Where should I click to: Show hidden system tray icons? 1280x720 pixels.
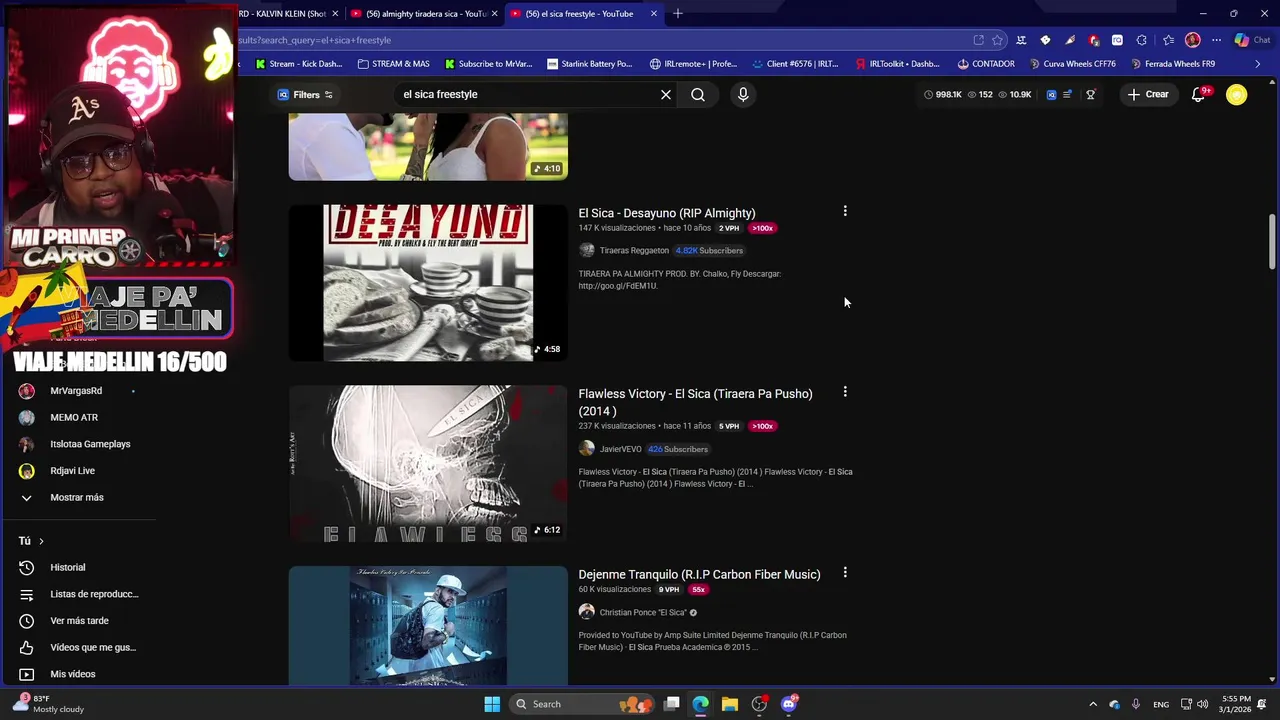[x=1093, y=704]
